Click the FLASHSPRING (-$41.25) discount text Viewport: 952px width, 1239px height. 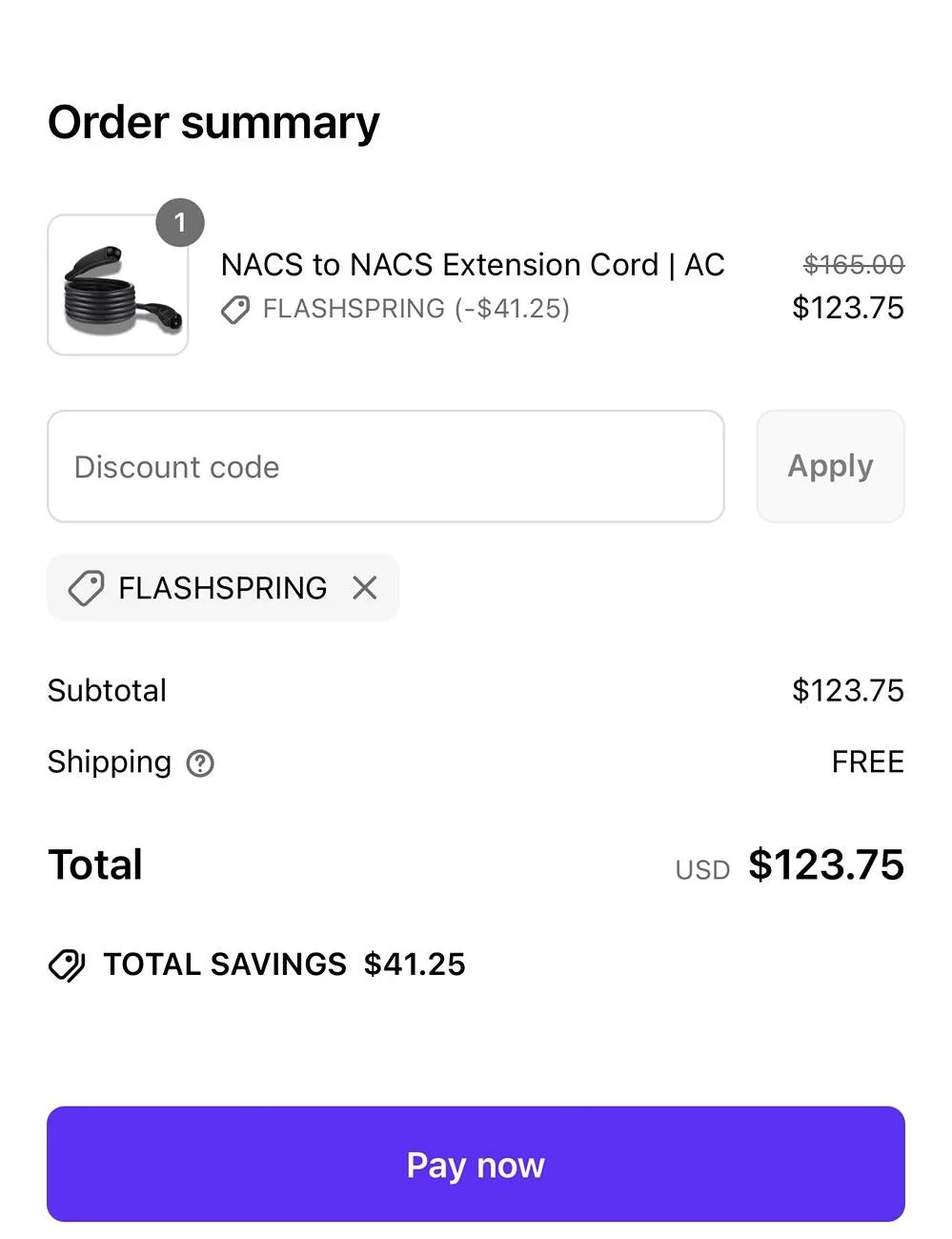[x=415, y=309]
